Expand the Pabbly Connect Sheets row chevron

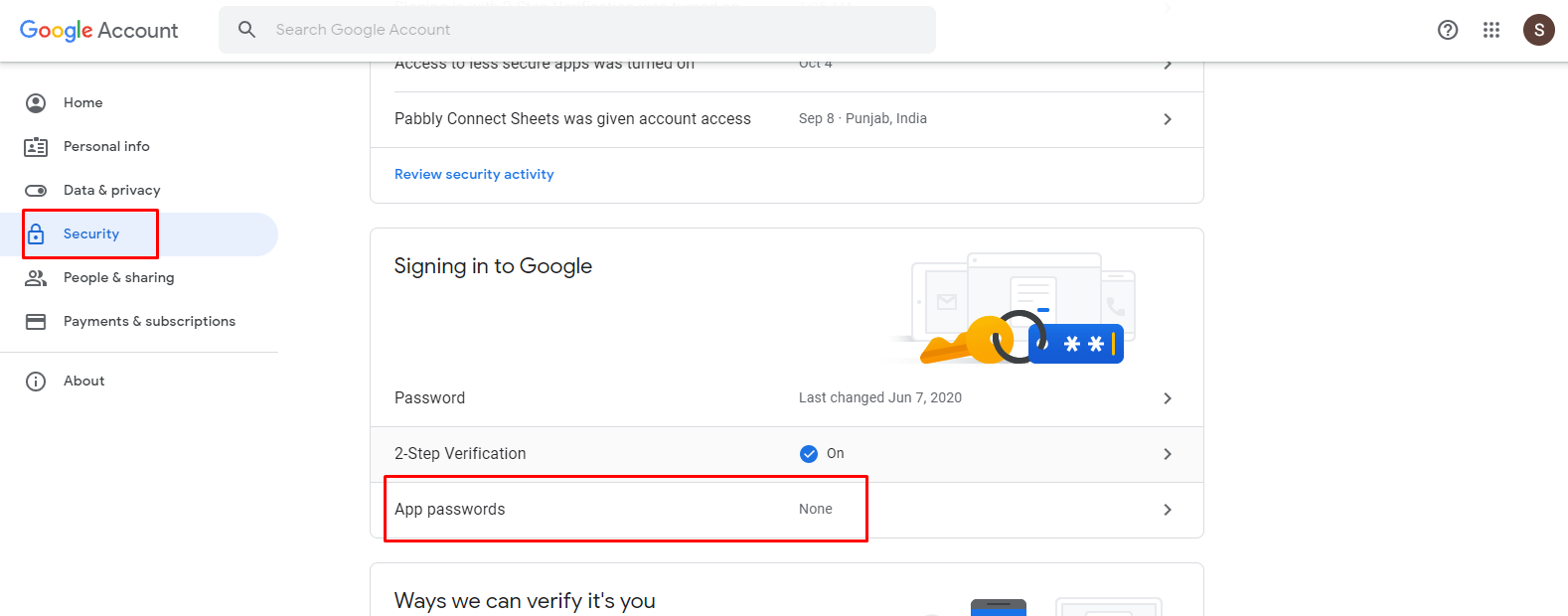[x=1168, y=119]
